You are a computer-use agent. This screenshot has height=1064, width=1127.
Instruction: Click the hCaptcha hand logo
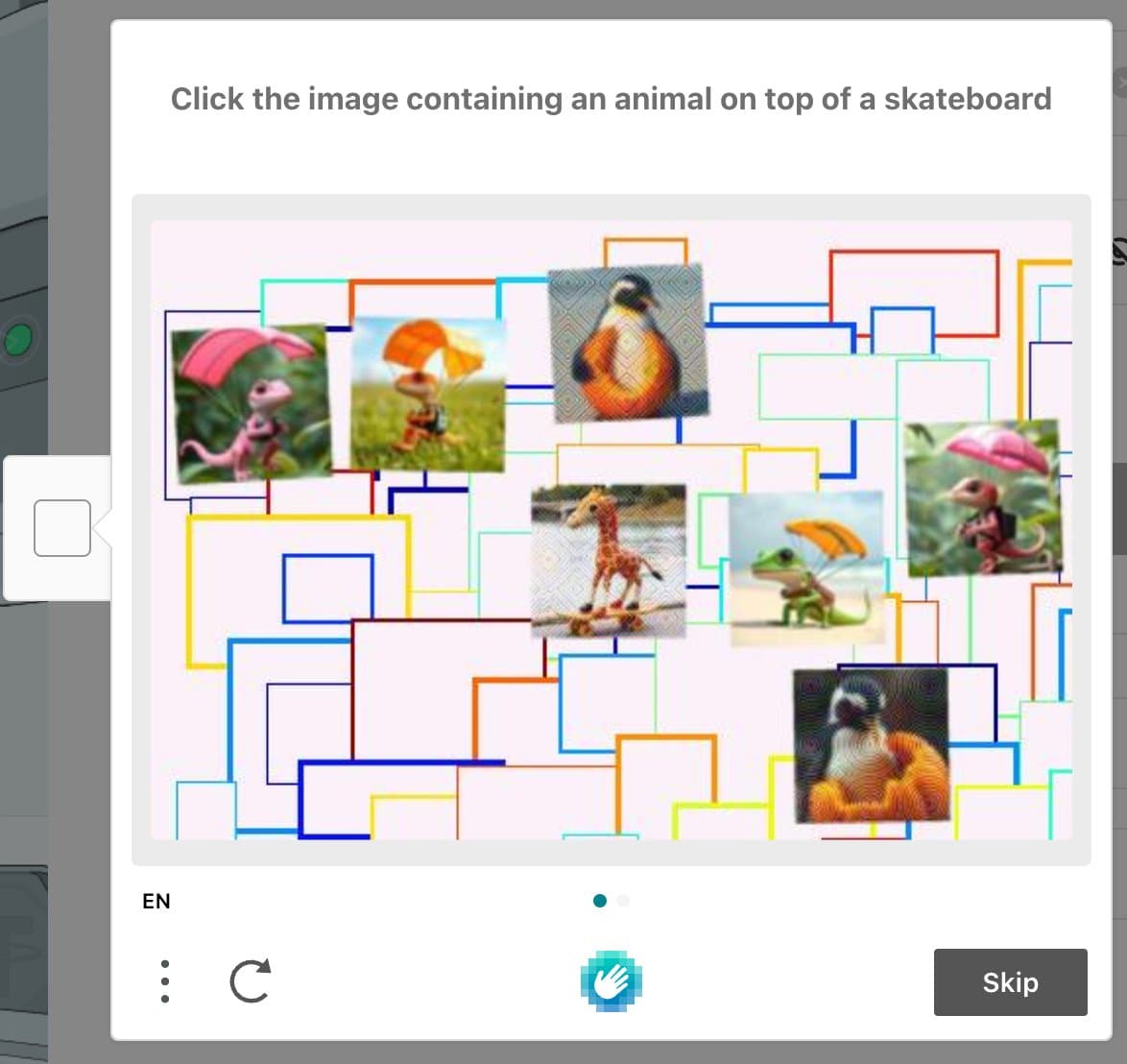click(x=611, y=980)
